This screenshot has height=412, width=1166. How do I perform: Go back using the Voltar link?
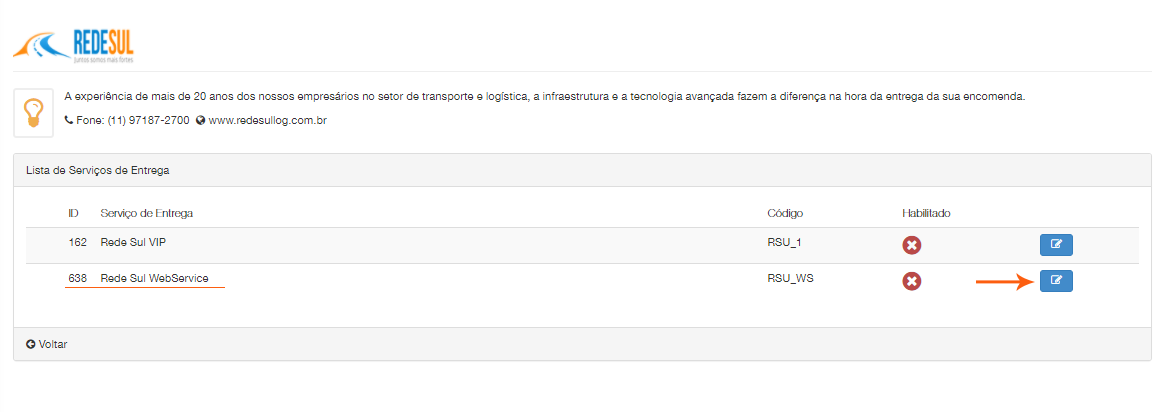pyautogui.click(x=53, y=344)
